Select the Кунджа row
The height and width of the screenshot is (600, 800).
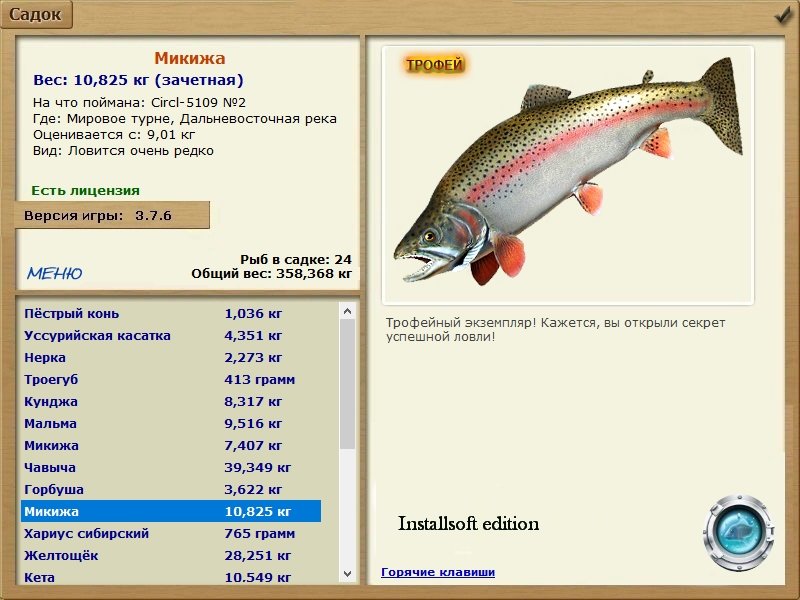tap(171, 401)
